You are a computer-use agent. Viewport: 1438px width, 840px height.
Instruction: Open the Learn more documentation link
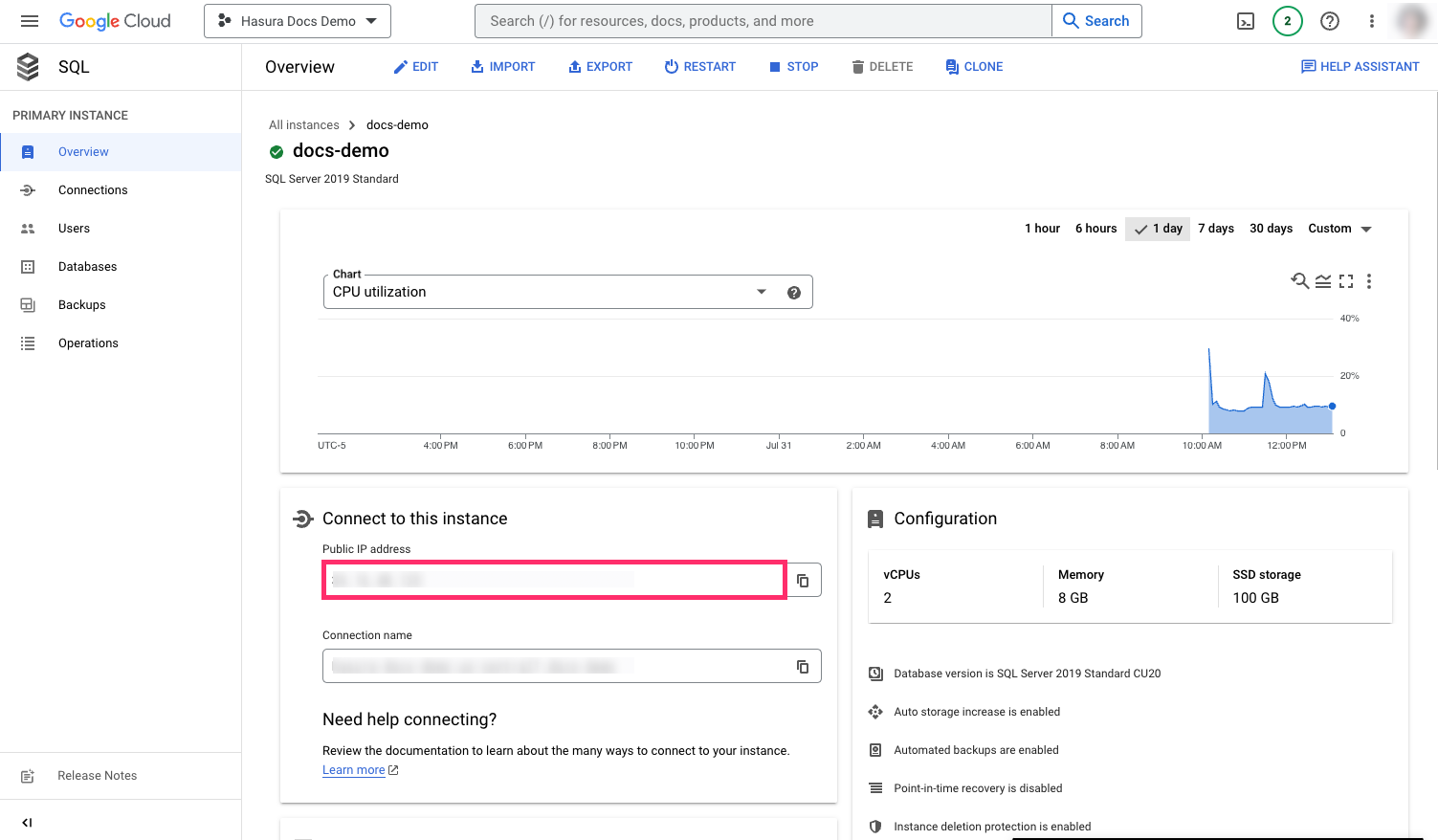[360, 770]
